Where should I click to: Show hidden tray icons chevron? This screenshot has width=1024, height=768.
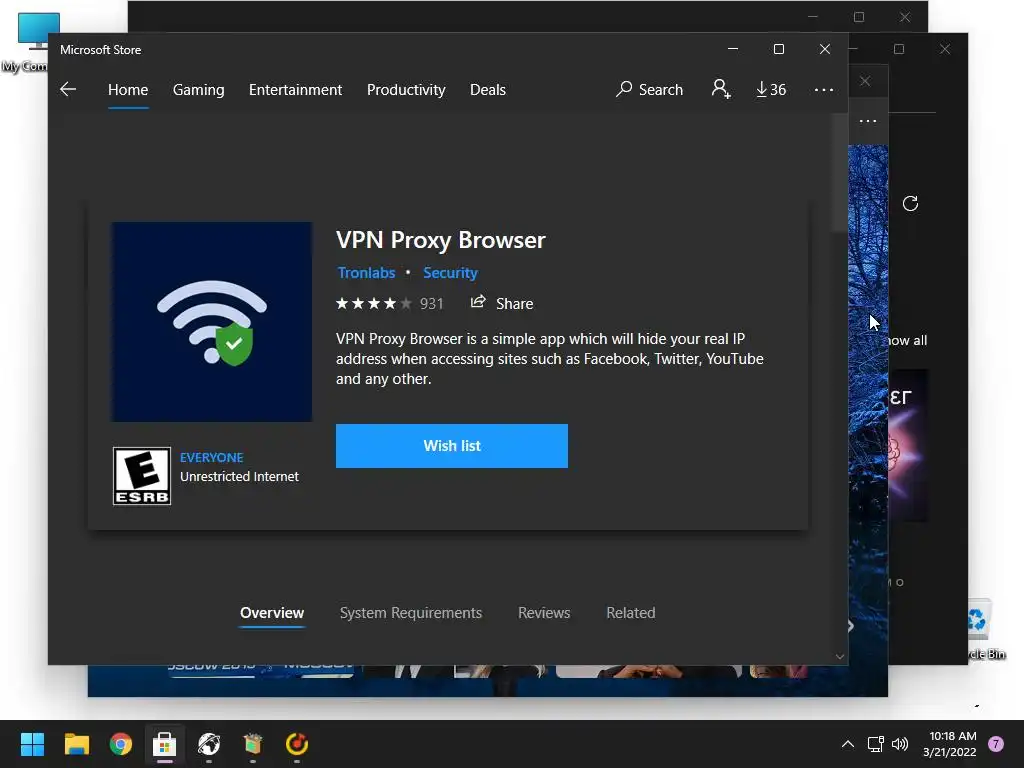pyautogui.click(x=848, y=744)
